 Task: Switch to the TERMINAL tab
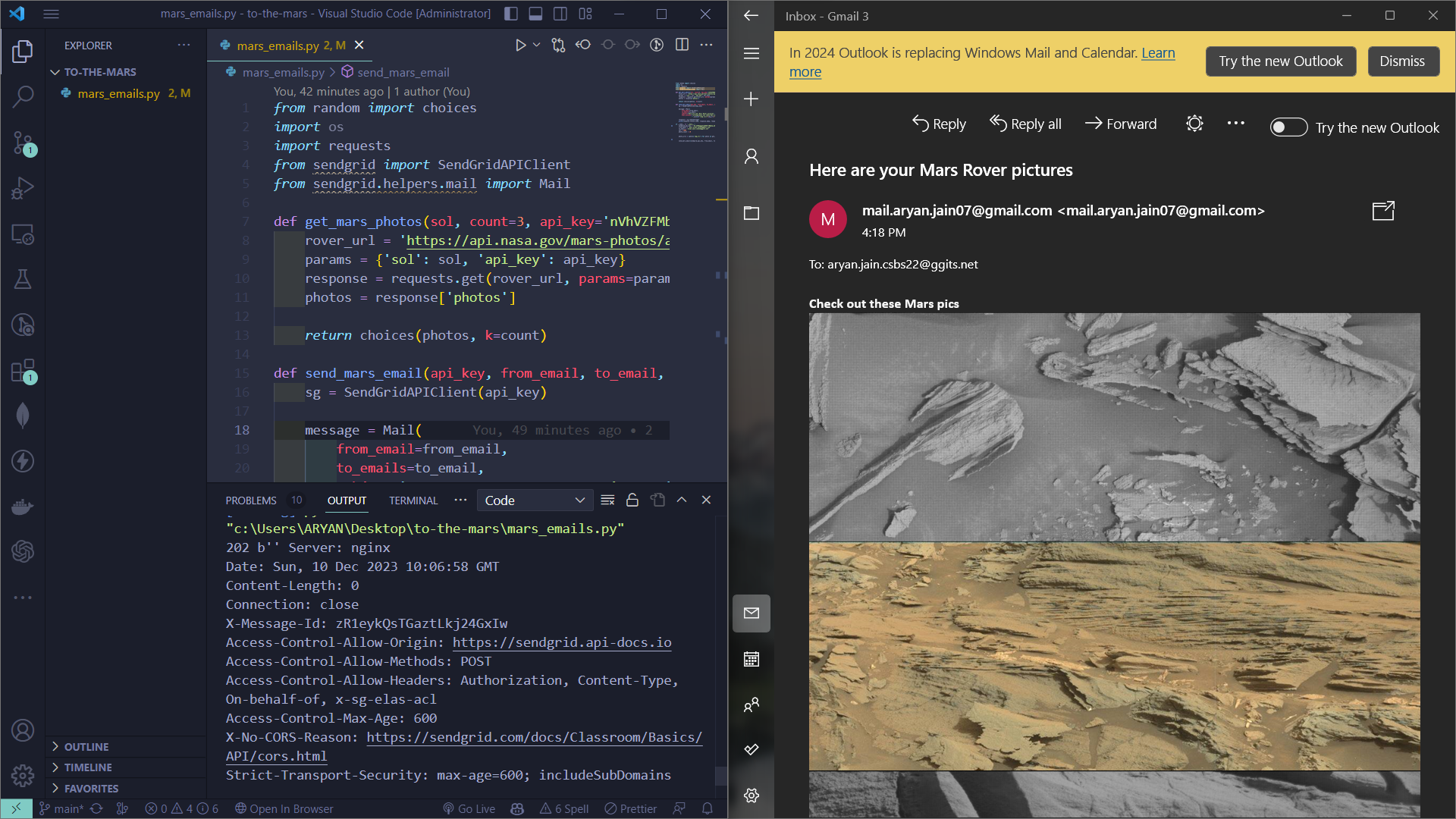coord(413,500)
